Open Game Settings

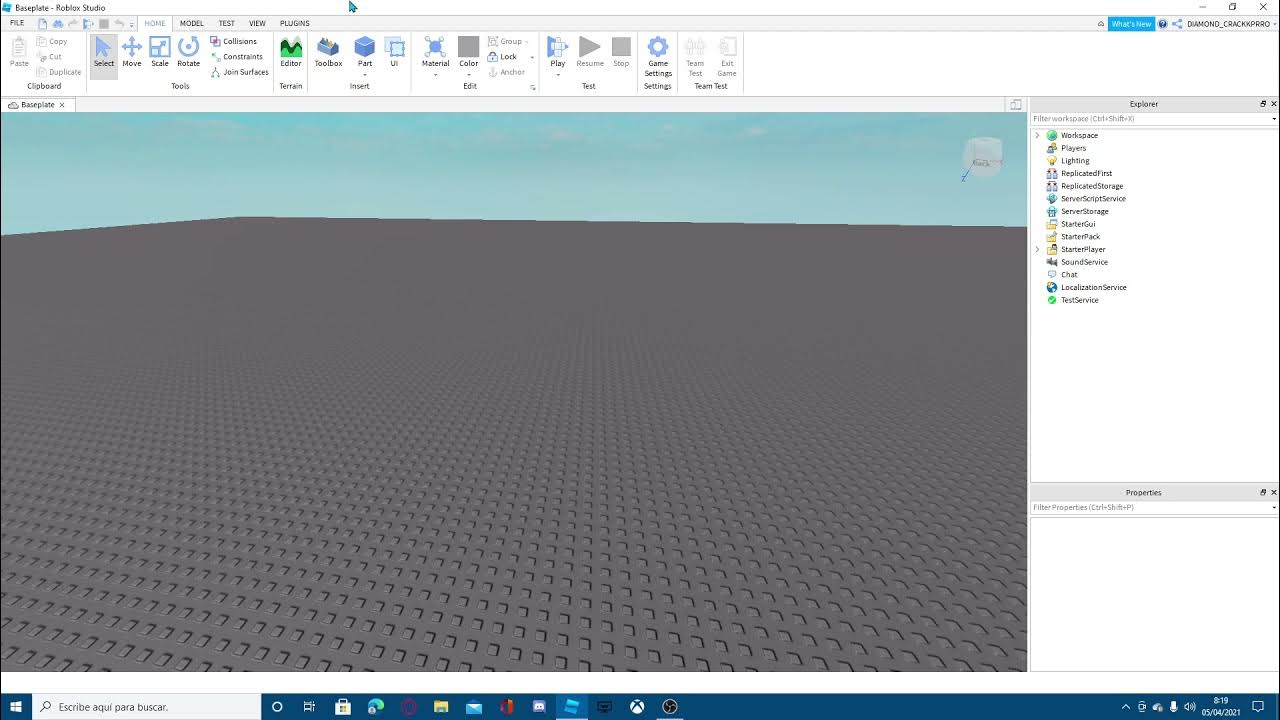tap(658, 57)
